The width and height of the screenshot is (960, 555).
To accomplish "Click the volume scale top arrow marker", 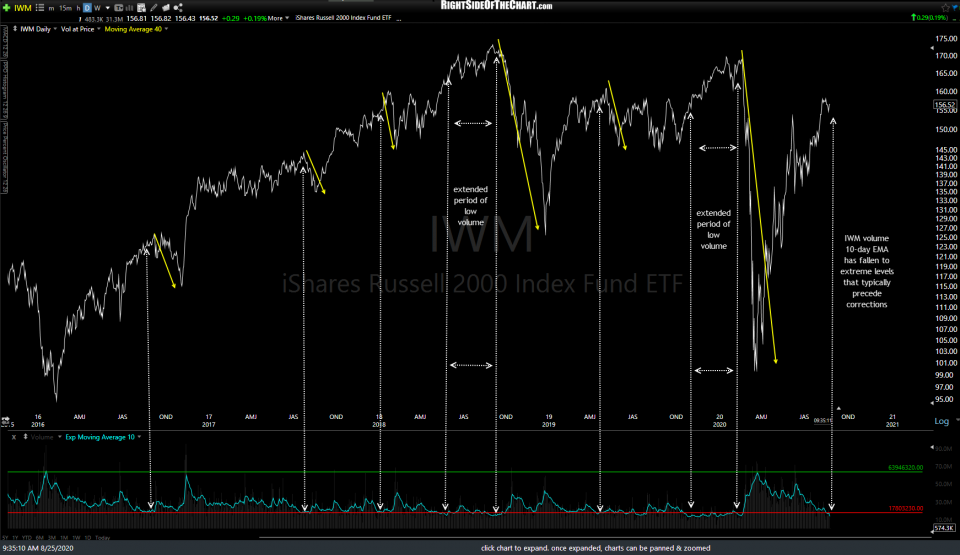I will [932, 448].
